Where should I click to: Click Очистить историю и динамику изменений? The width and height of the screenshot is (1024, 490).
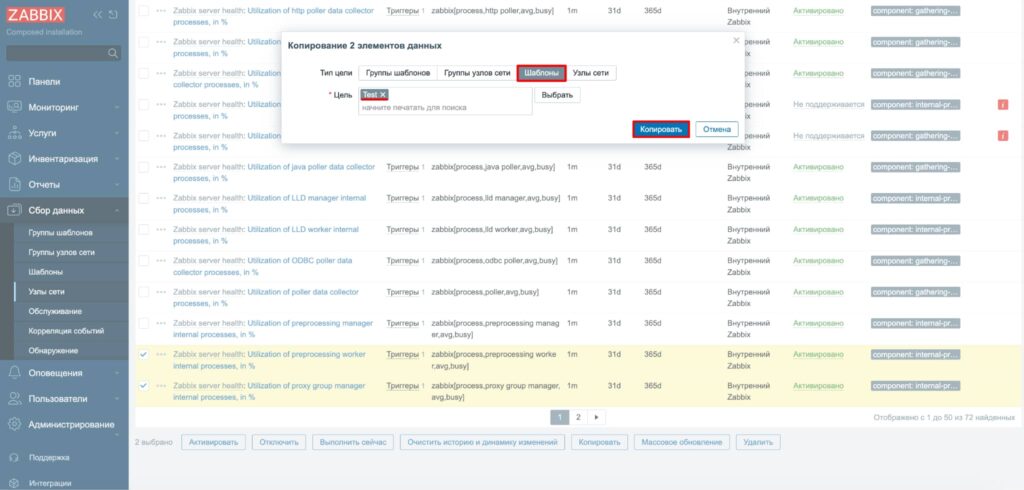[482, 442]
